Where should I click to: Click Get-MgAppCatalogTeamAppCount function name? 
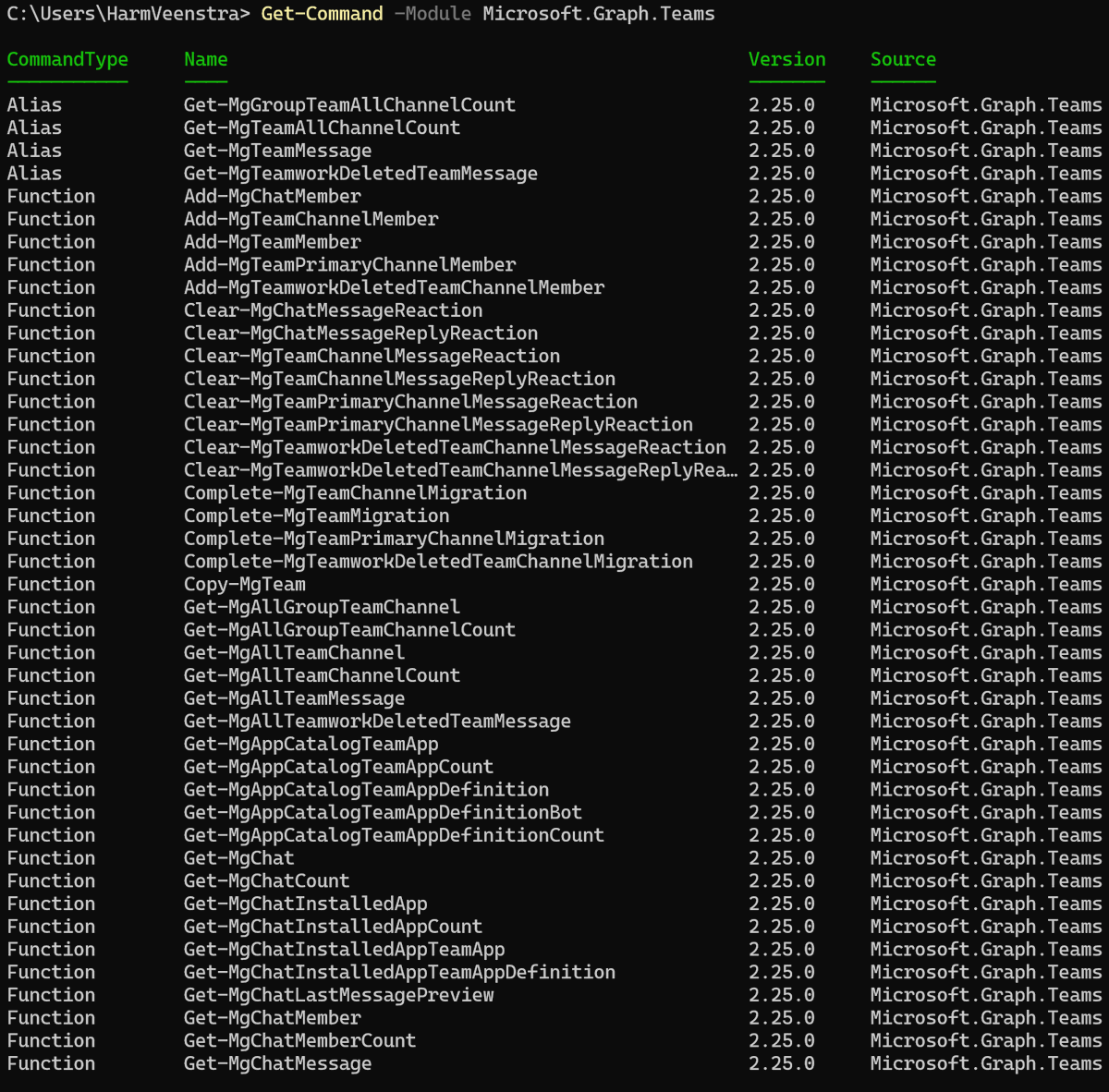(x=339, y=767)
